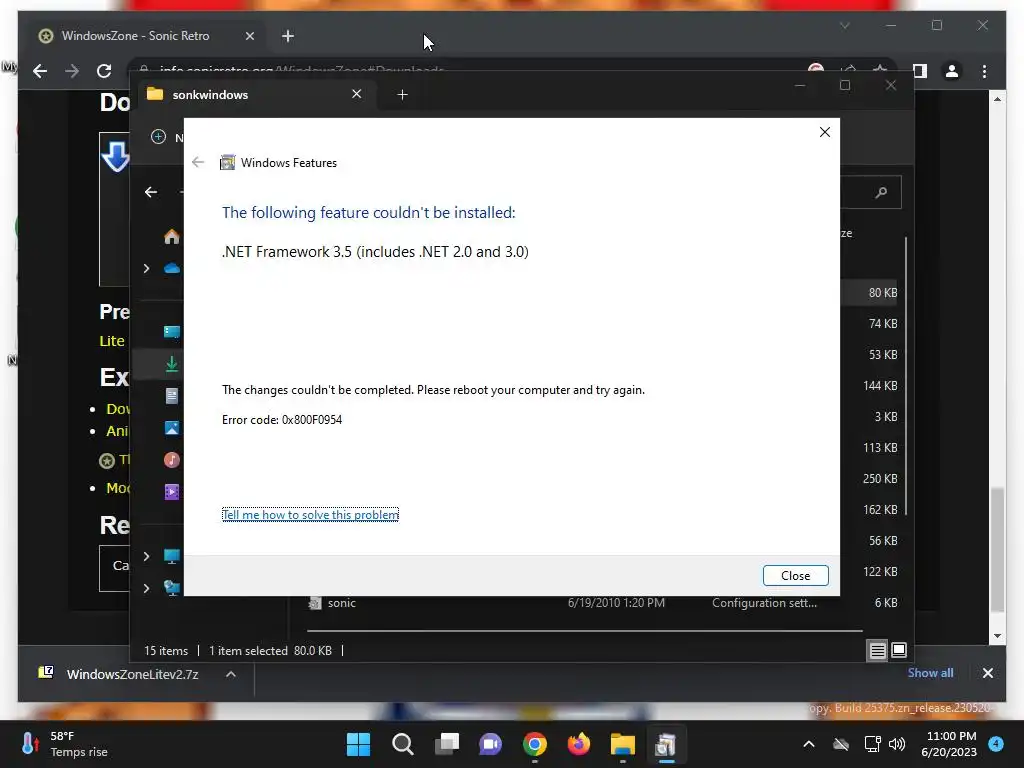
Task: Click File Explorer back arrow
Action: (151, 192)
